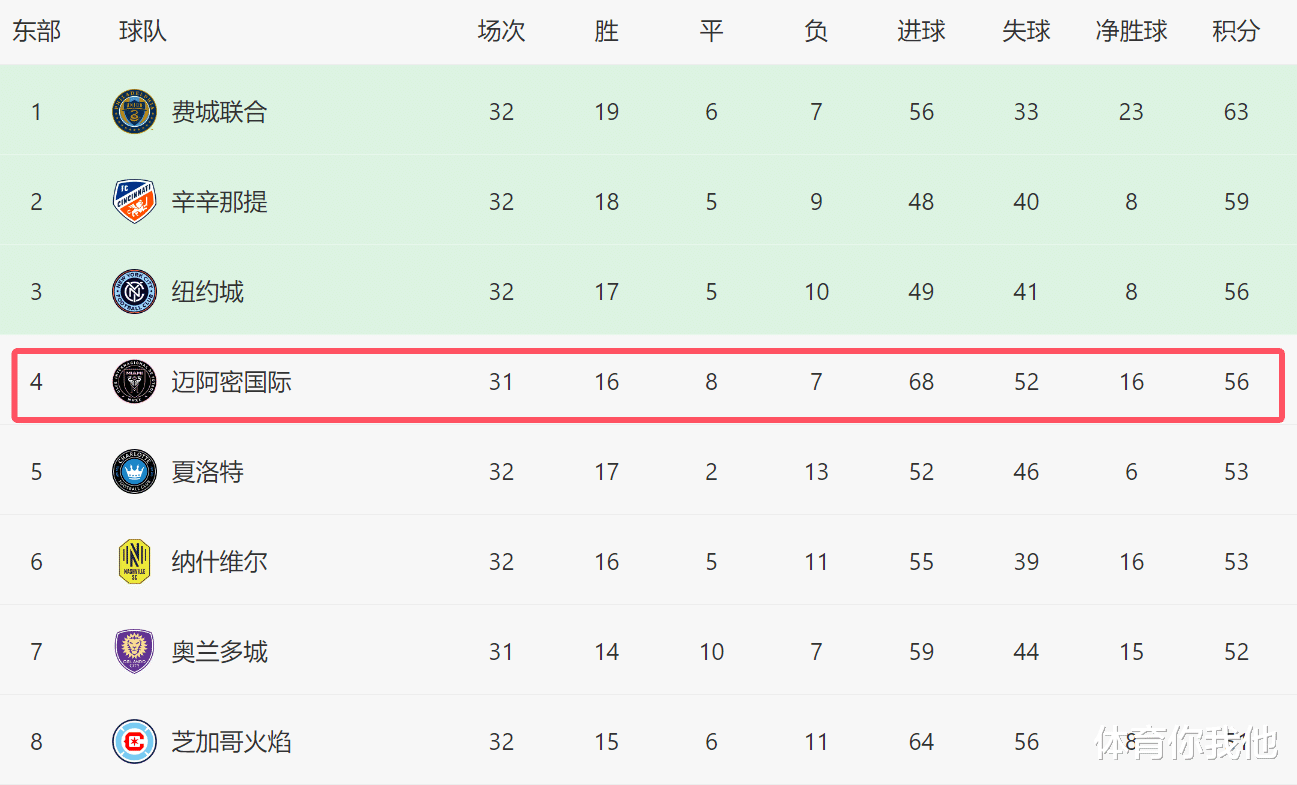Select the 辛辛那提 team name
The width and height of the screenshot is (1297, 785).
219,202
